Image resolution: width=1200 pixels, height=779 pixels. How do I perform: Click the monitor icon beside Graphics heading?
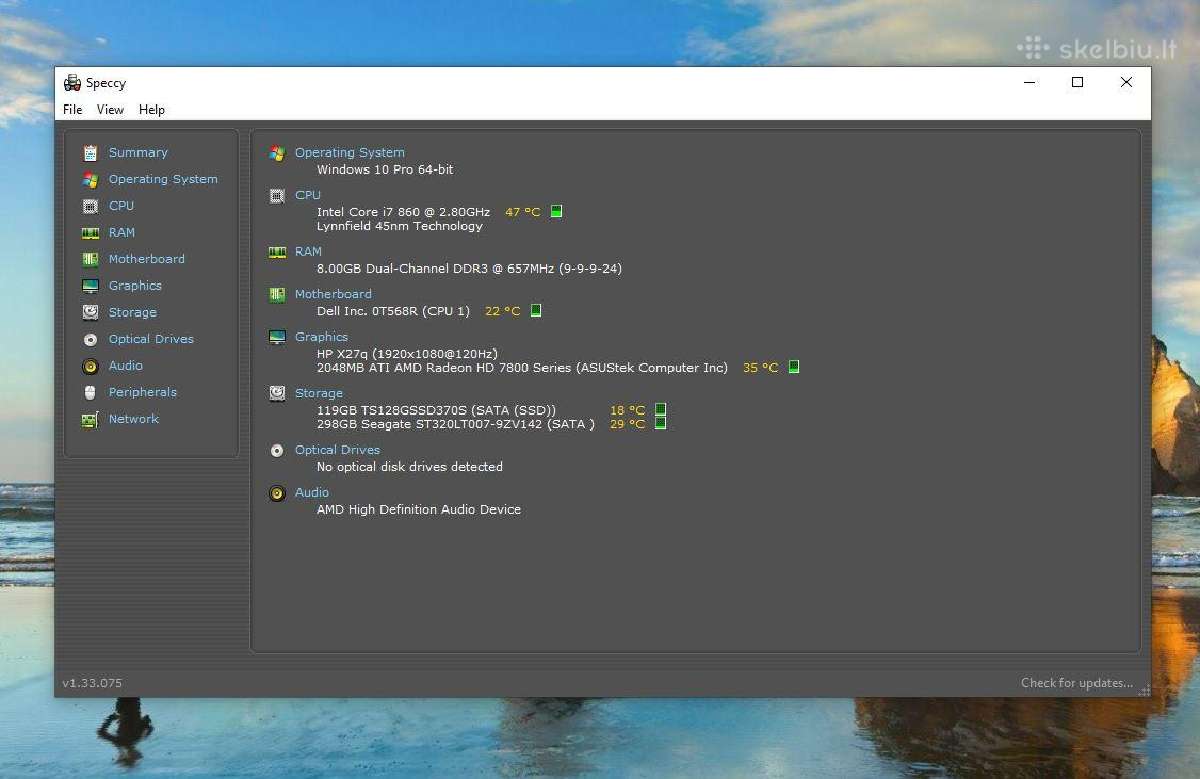[277, 337]
